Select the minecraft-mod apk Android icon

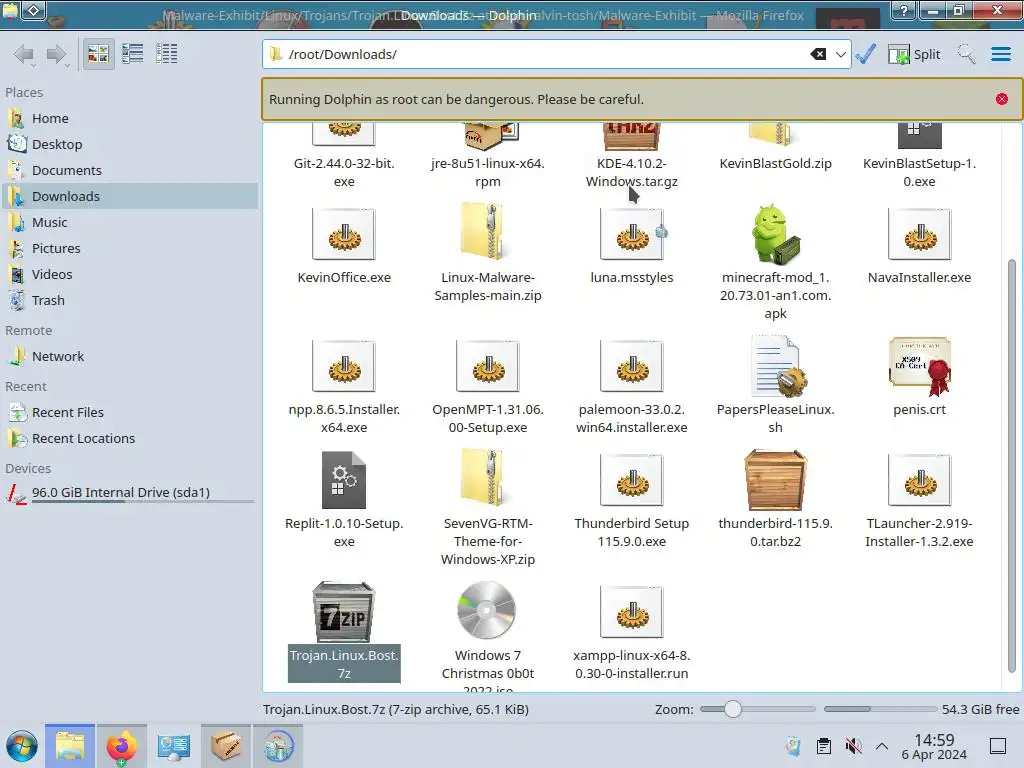click(775, 234)
